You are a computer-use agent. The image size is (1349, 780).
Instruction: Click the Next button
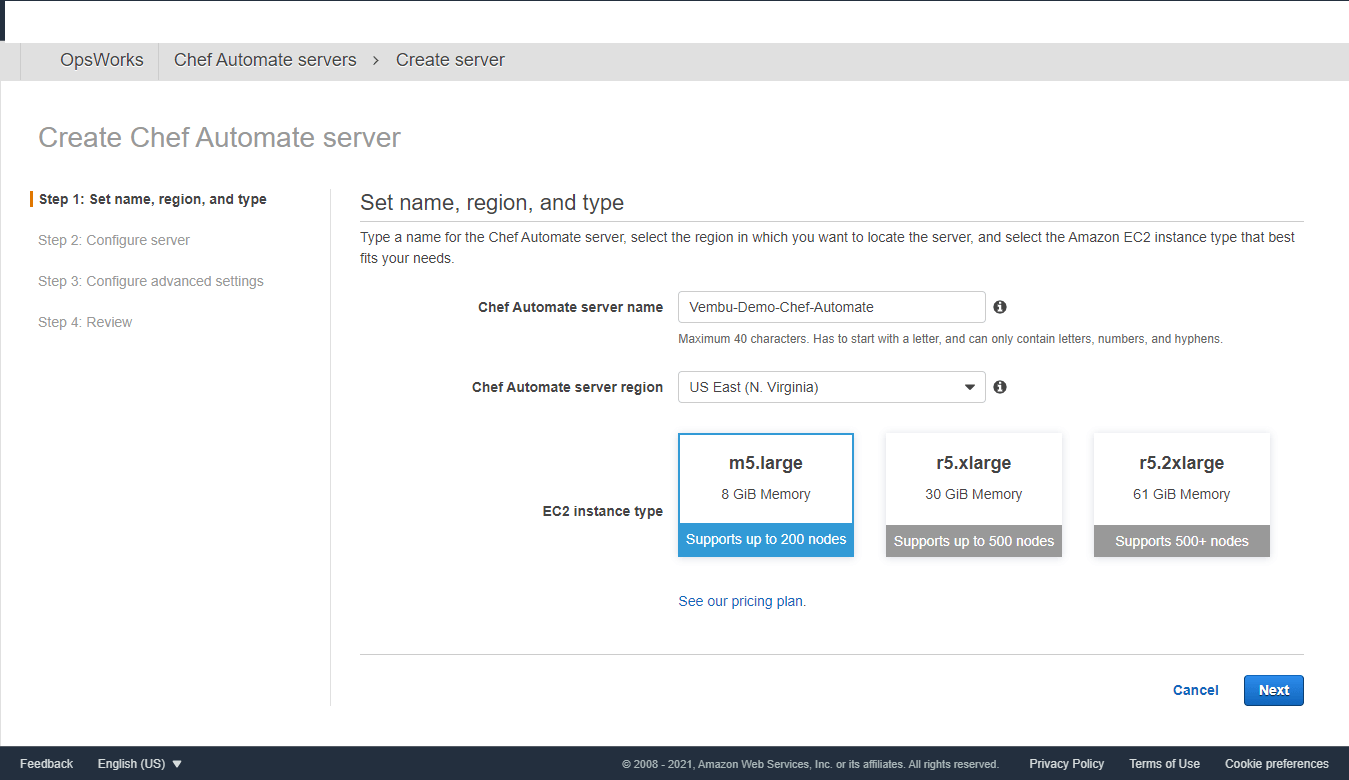pyautogui.click(x=1274, y=690)
